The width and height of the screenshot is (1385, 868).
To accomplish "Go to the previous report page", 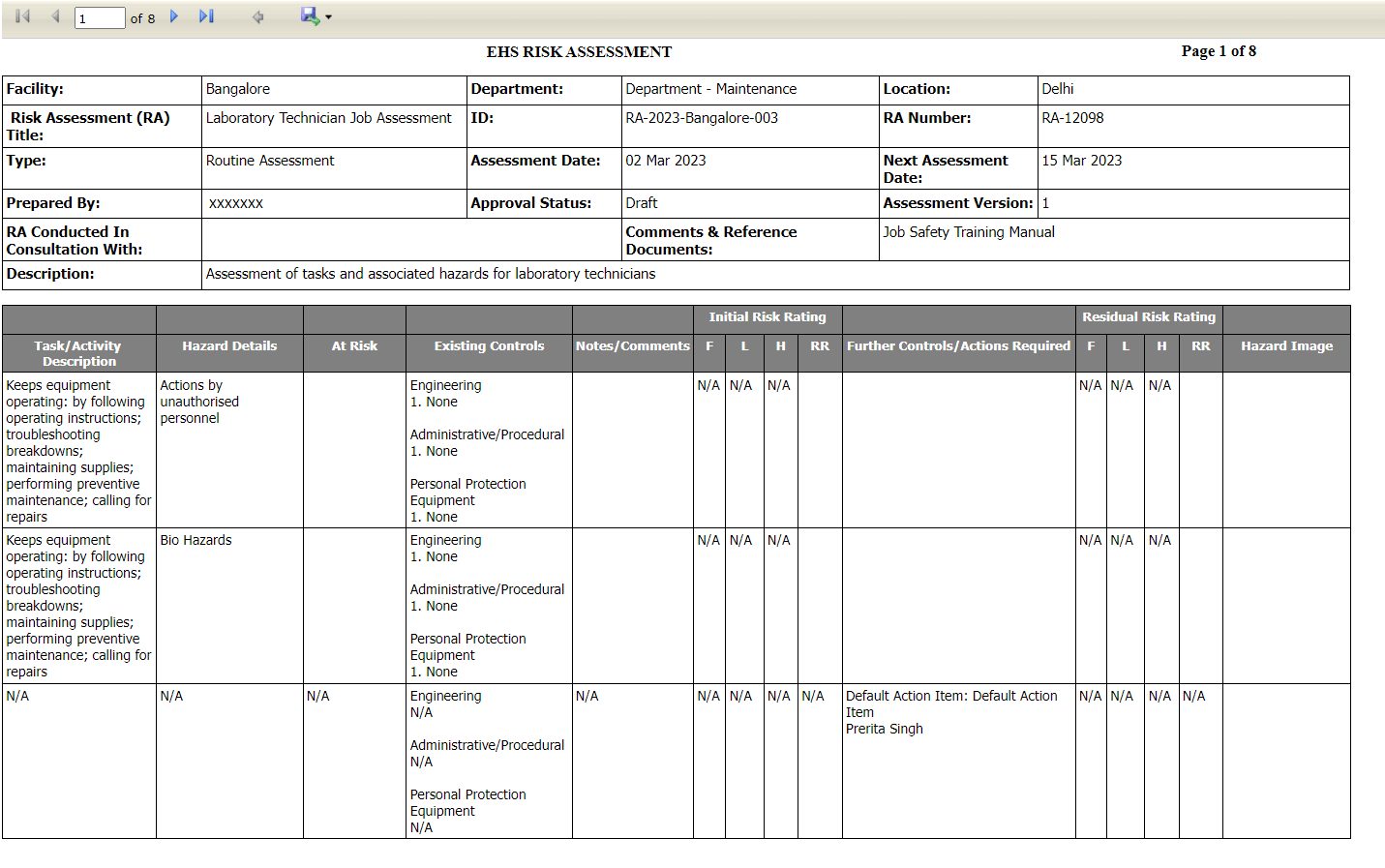I will (55, 16).
